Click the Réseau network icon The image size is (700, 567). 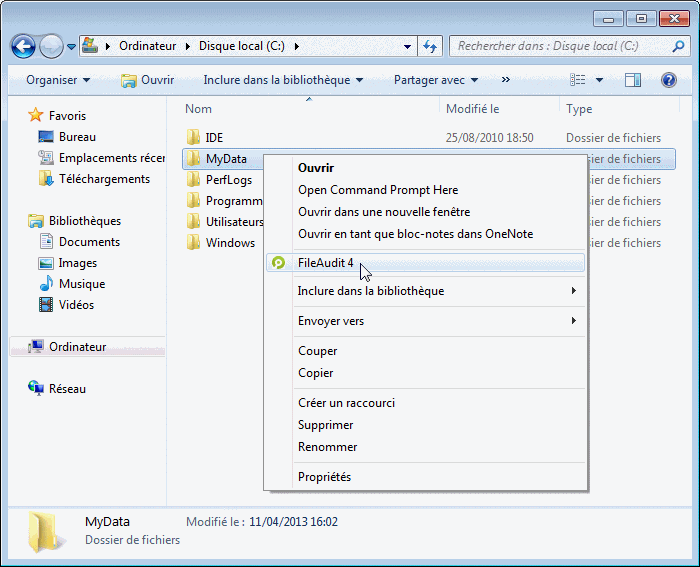[36, 389]
